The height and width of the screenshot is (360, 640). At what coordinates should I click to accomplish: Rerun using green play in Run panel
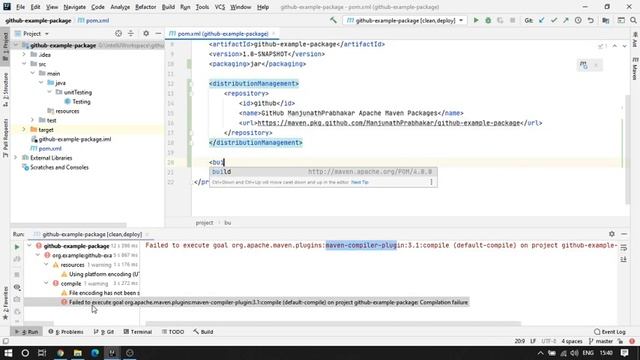(17, 247)
